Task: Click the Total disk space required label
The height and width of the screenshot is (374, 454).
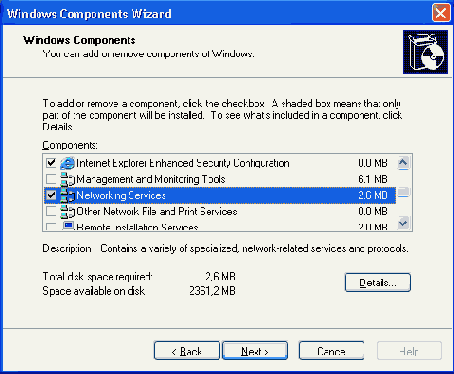Action: click(97, 277)
